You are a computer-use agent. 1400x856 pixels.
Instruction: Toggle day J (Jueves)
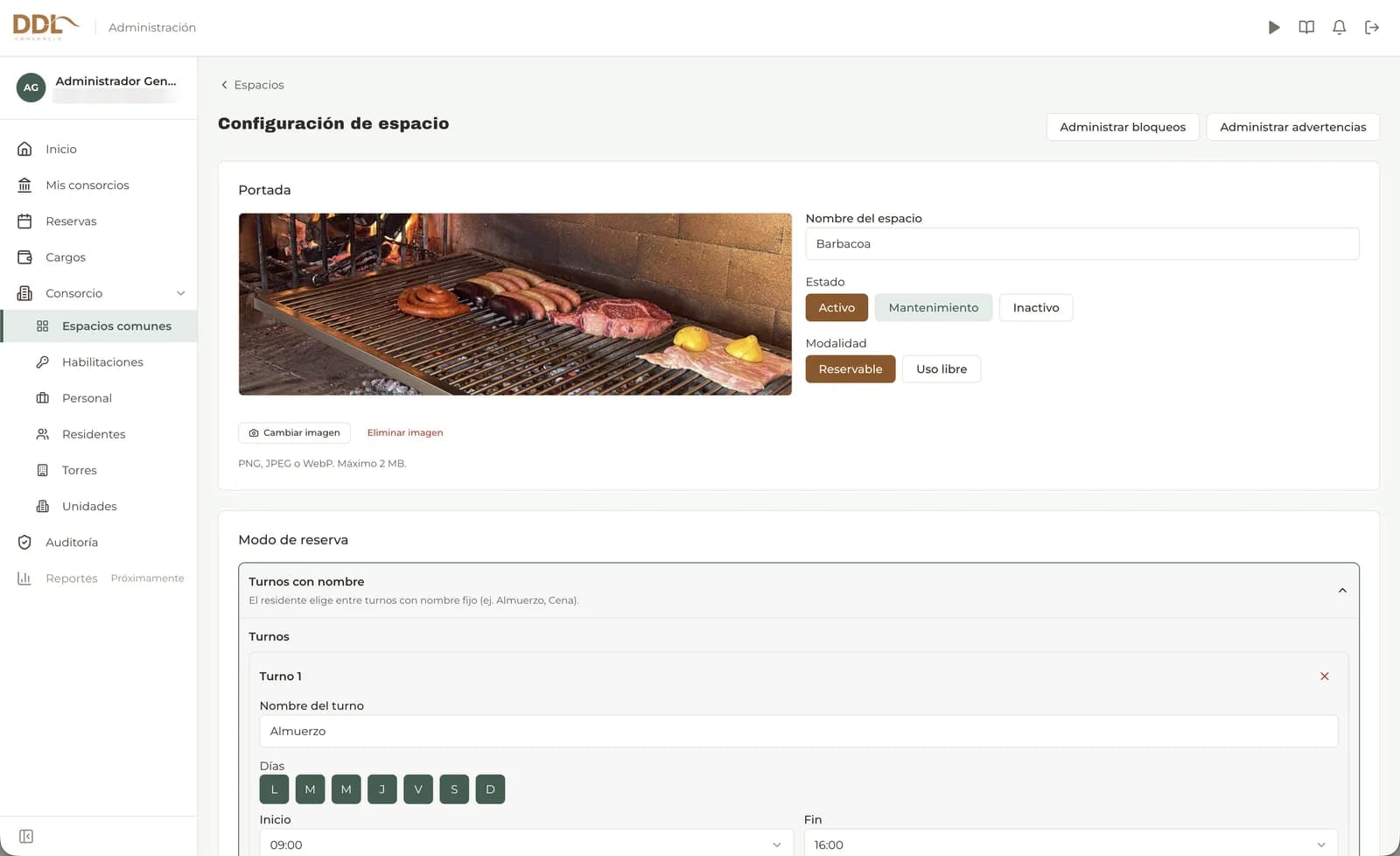point(382,789)
